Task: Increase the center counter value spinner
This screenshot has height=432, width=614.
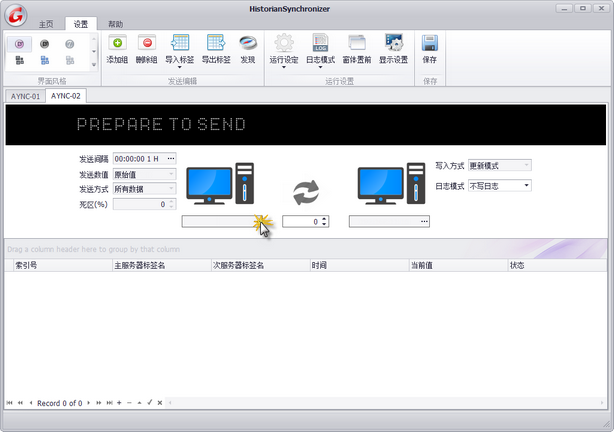Action: [324, 219]
